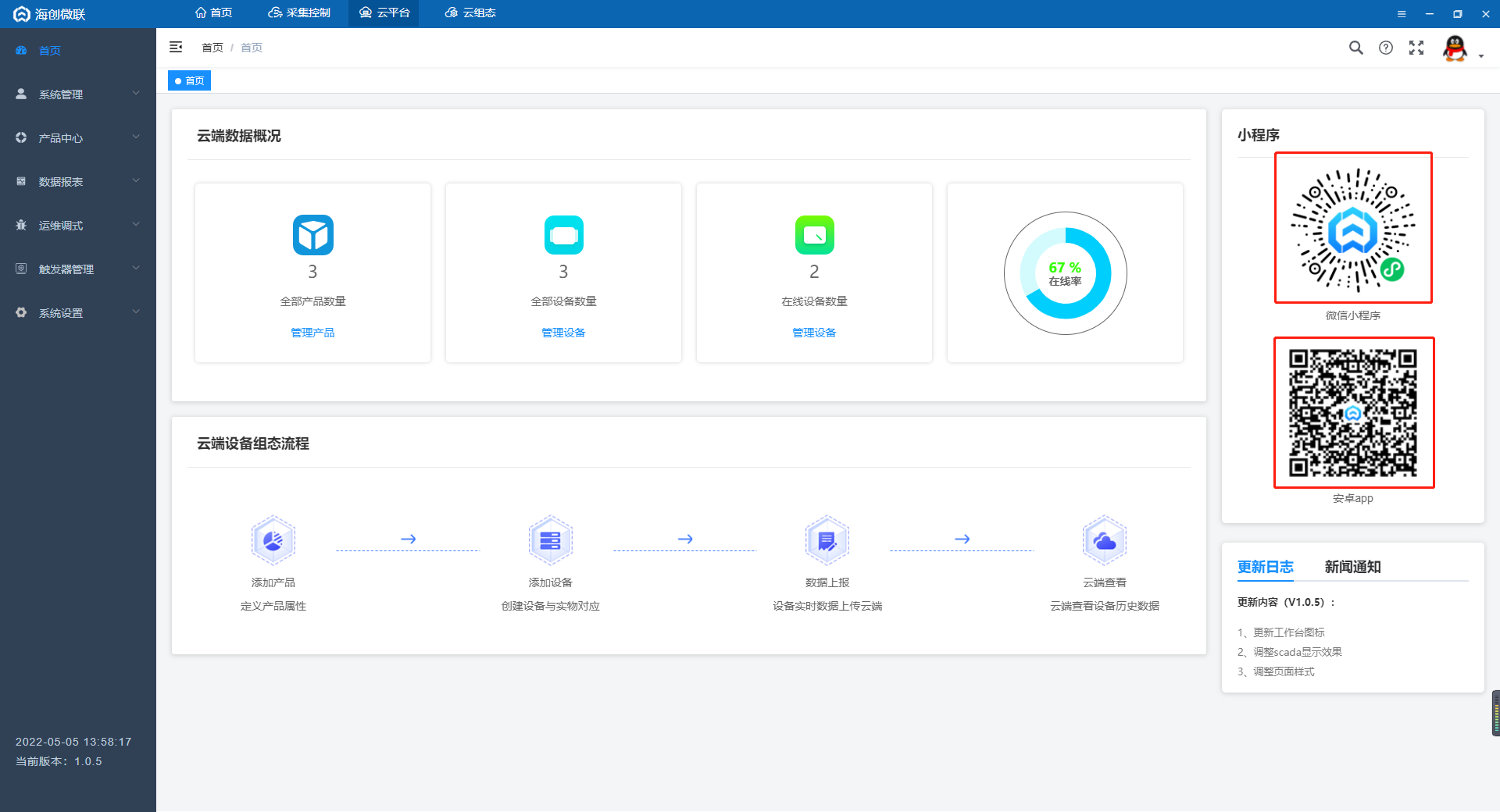Screen dimensions: 1500x812
Task: Open the 云组态 top navigation item
Action: tap(470, 13)
